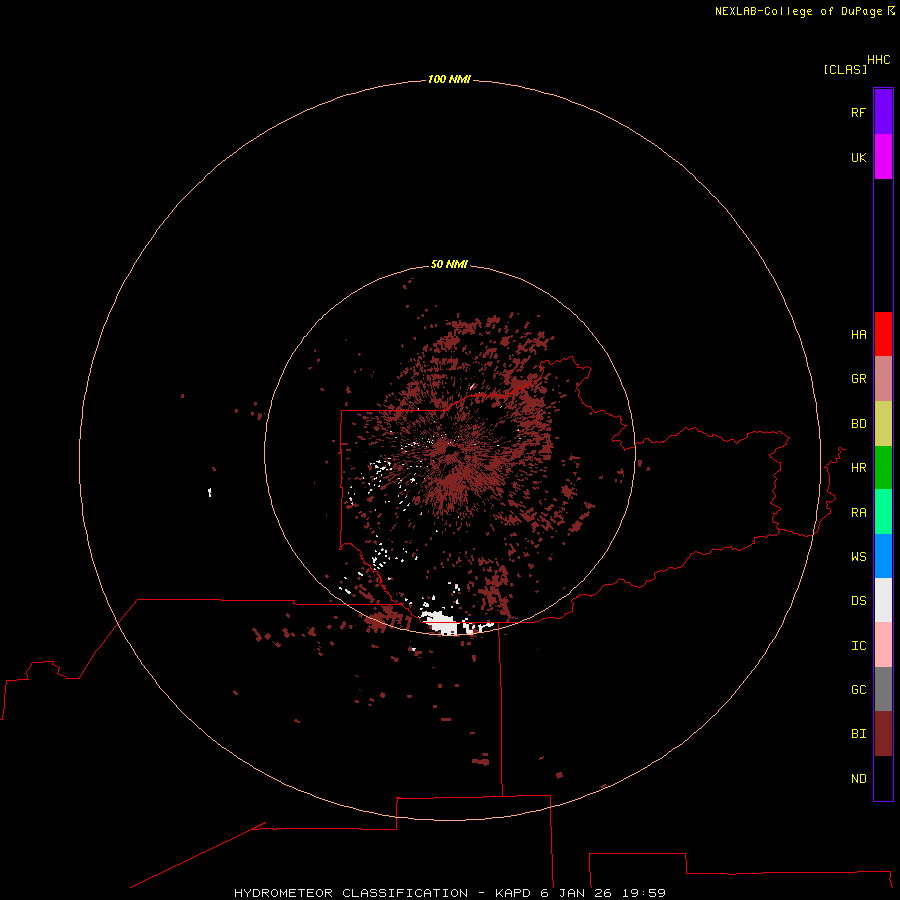Click the DS white legend swatch
900x900 pixels.
tap(883, 600)
